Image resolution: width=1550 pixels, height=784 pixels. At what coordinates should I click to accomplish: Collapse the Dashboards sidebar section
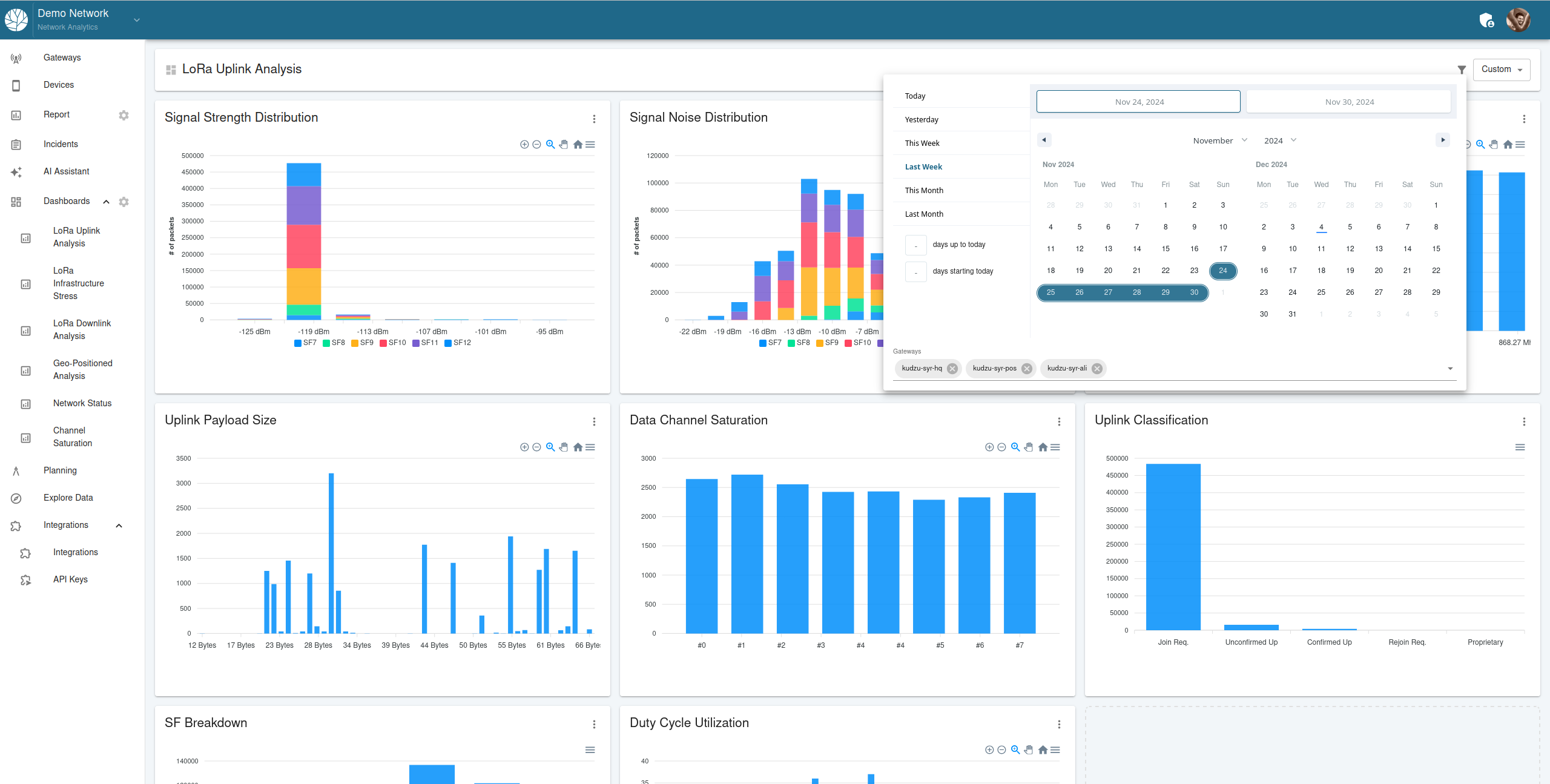[106, 202]
